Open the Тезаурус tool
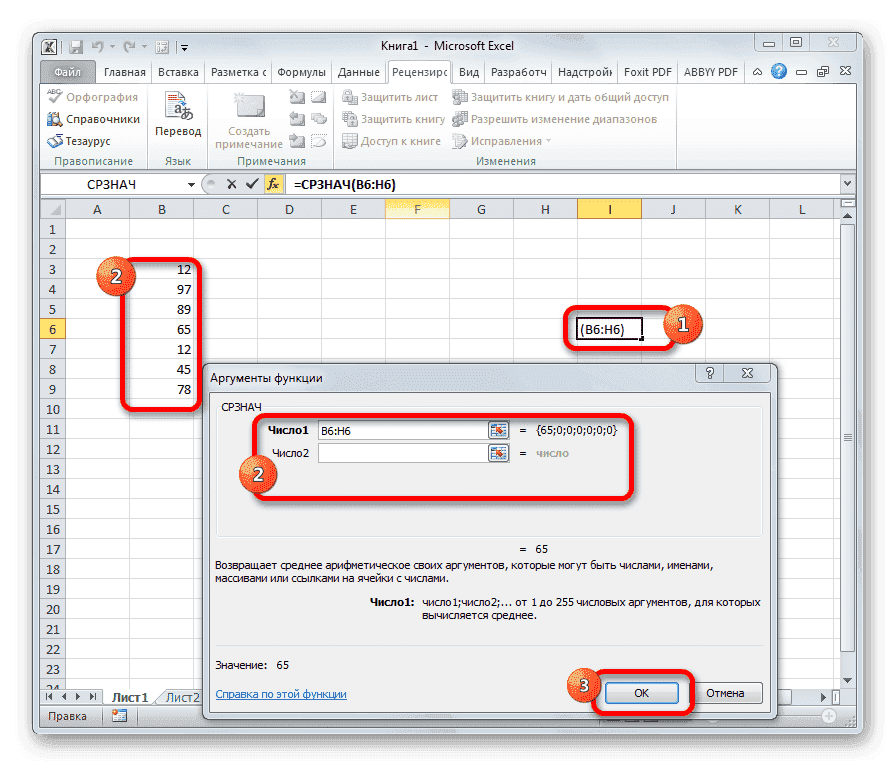The height and width of the screenshot is (767, 896). (85, 139)
